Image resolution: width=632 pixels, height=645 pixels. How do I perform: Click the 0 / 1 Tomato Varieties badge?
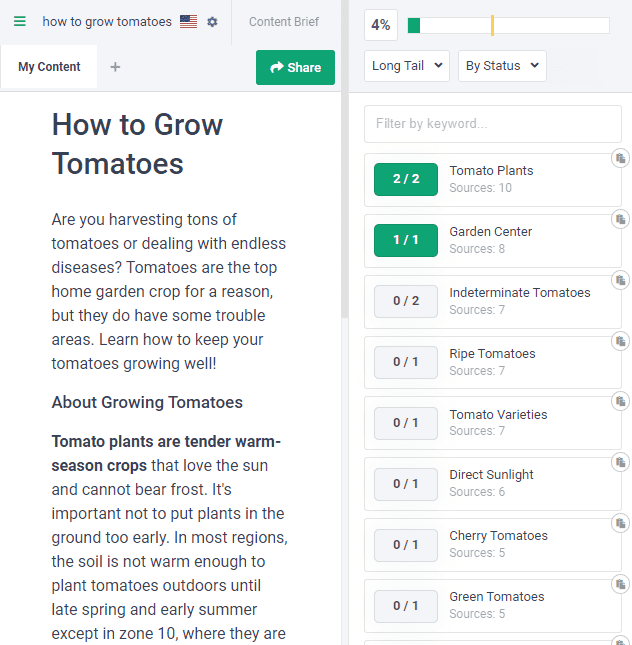pos(406,423)
